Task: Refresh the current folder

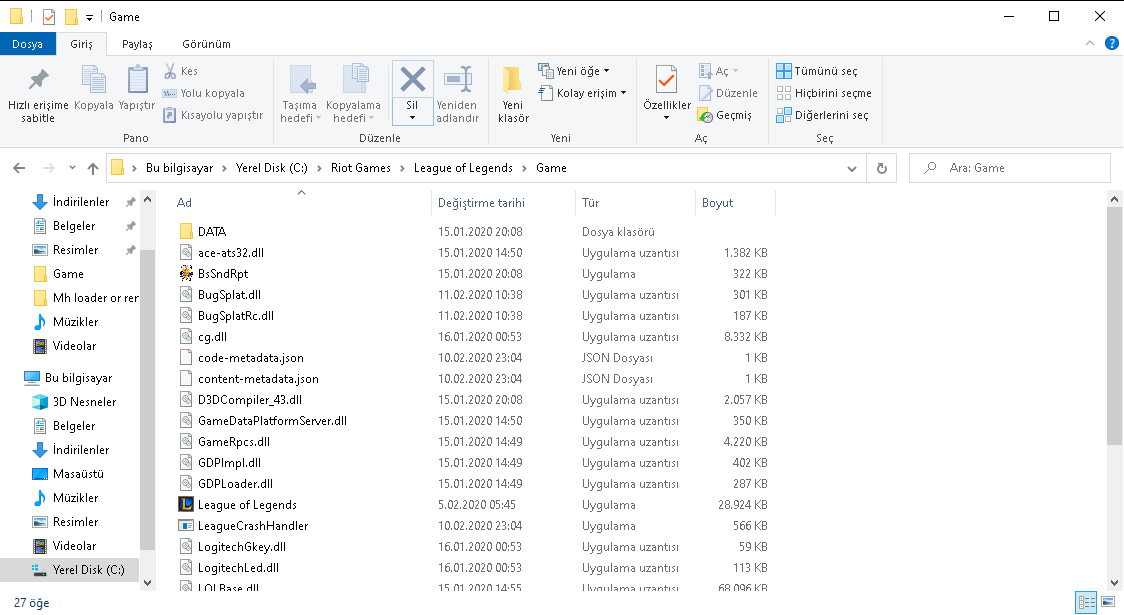Action: [882, 168]
